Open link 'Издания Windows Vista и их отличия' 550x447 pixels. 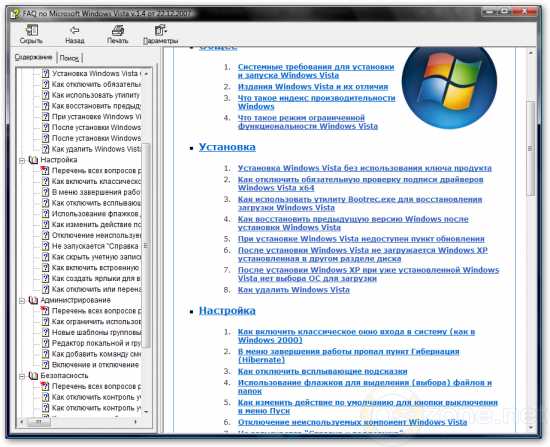(x=313, y=87)
